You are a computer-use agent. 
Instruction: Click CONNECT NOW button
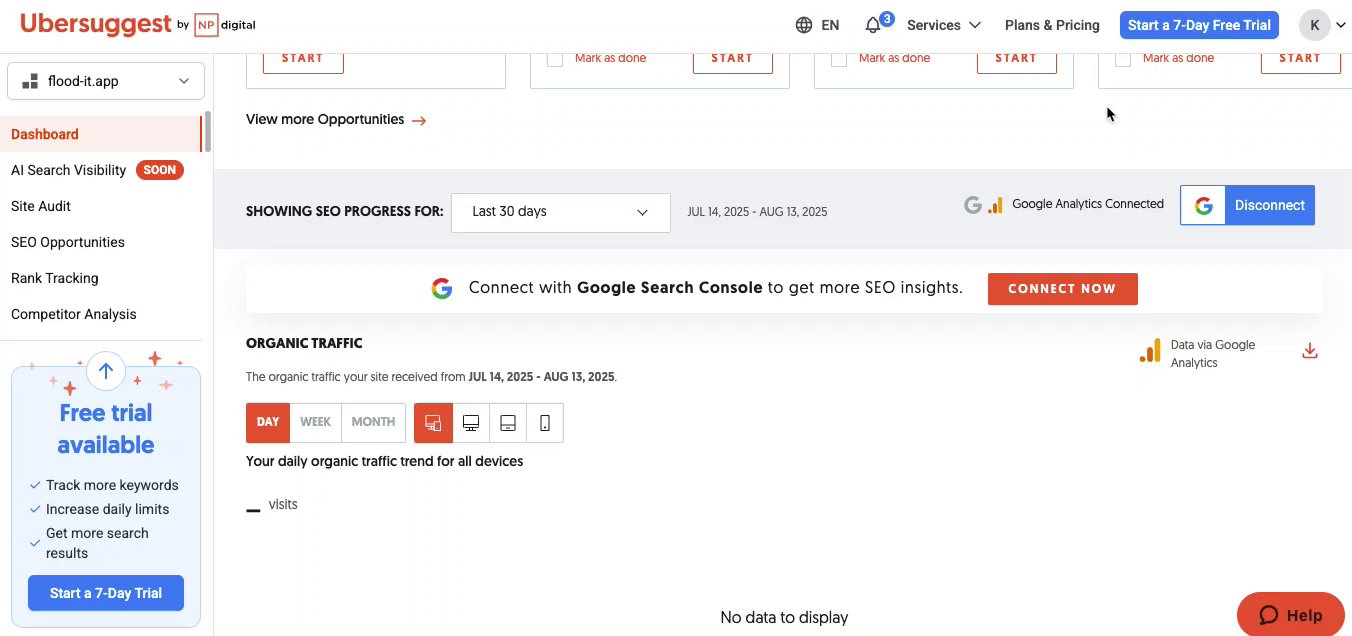tap(1062, 289)
